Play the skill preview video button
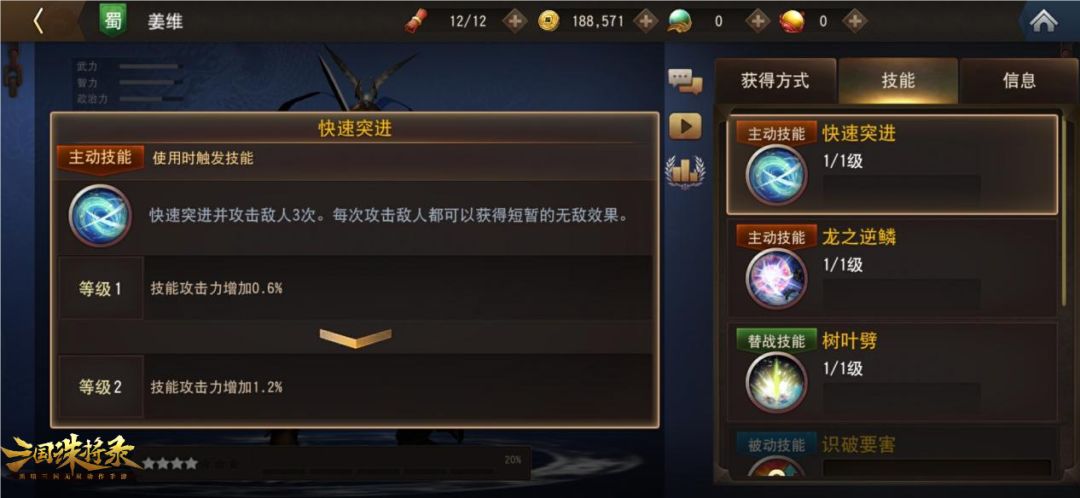The width and height of the screenshot is (1080, 498). (x=685, y=127)
